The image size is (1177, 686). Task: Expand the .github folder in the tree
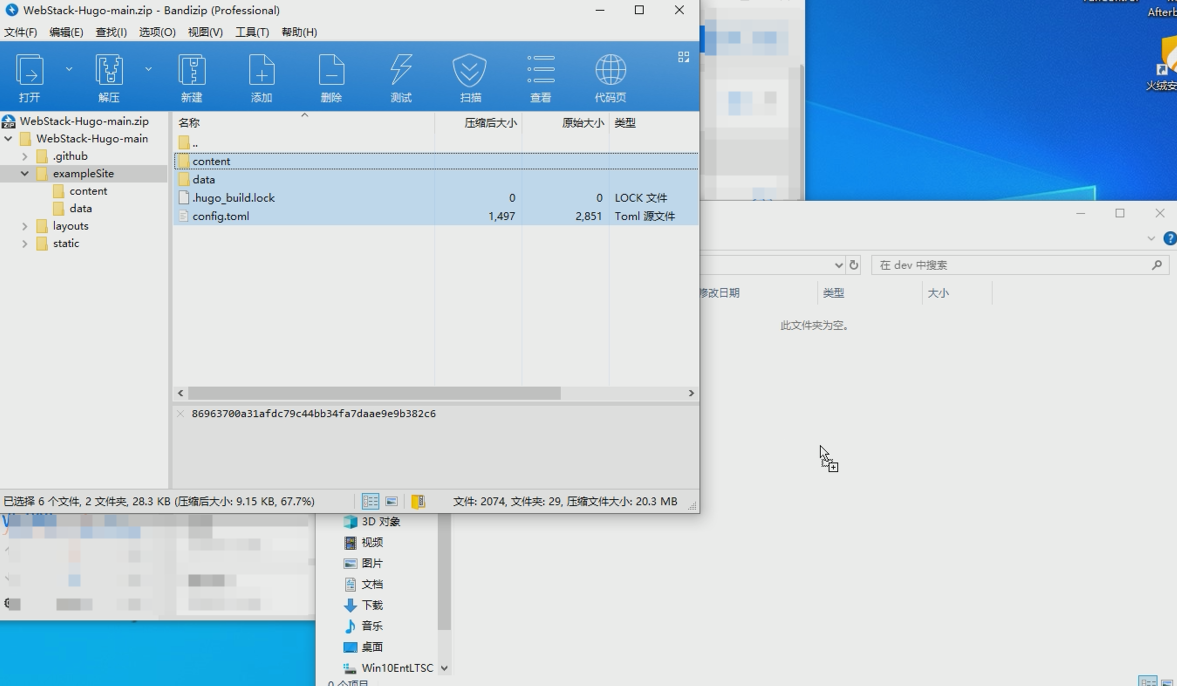coord(25,157)
